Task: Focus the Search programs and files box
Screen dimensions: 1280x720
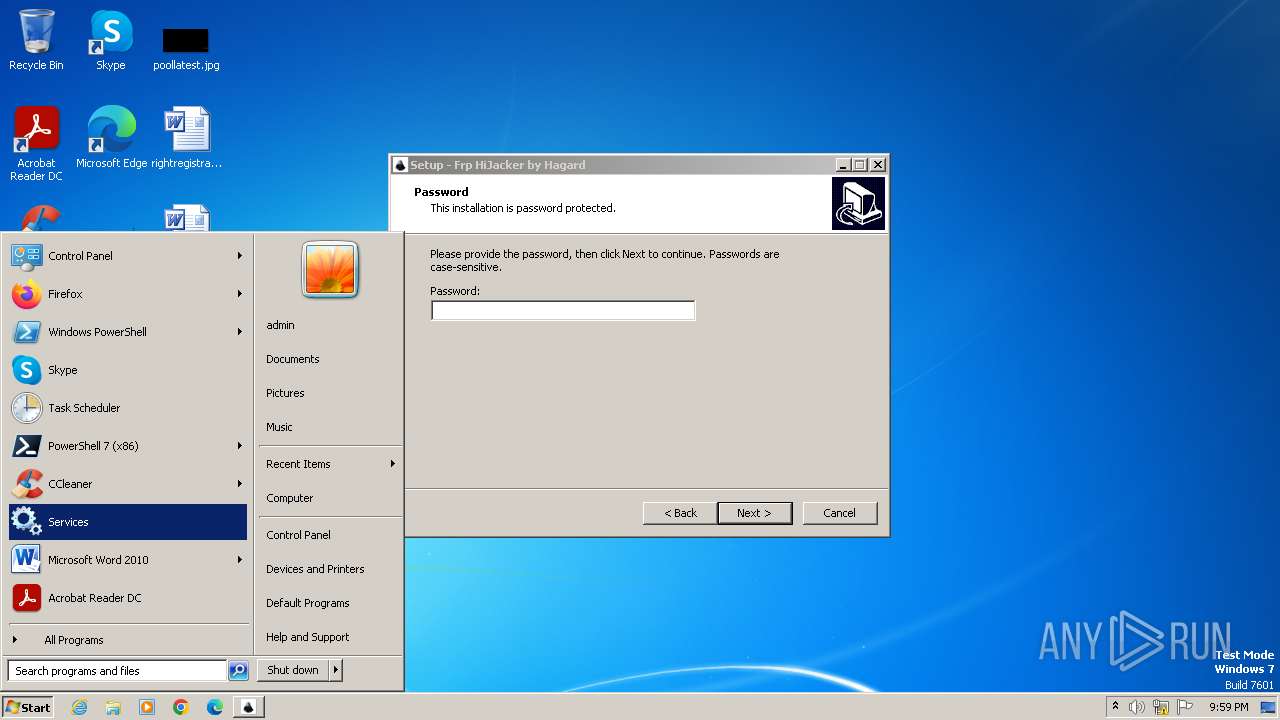Action: click(117, 671)
